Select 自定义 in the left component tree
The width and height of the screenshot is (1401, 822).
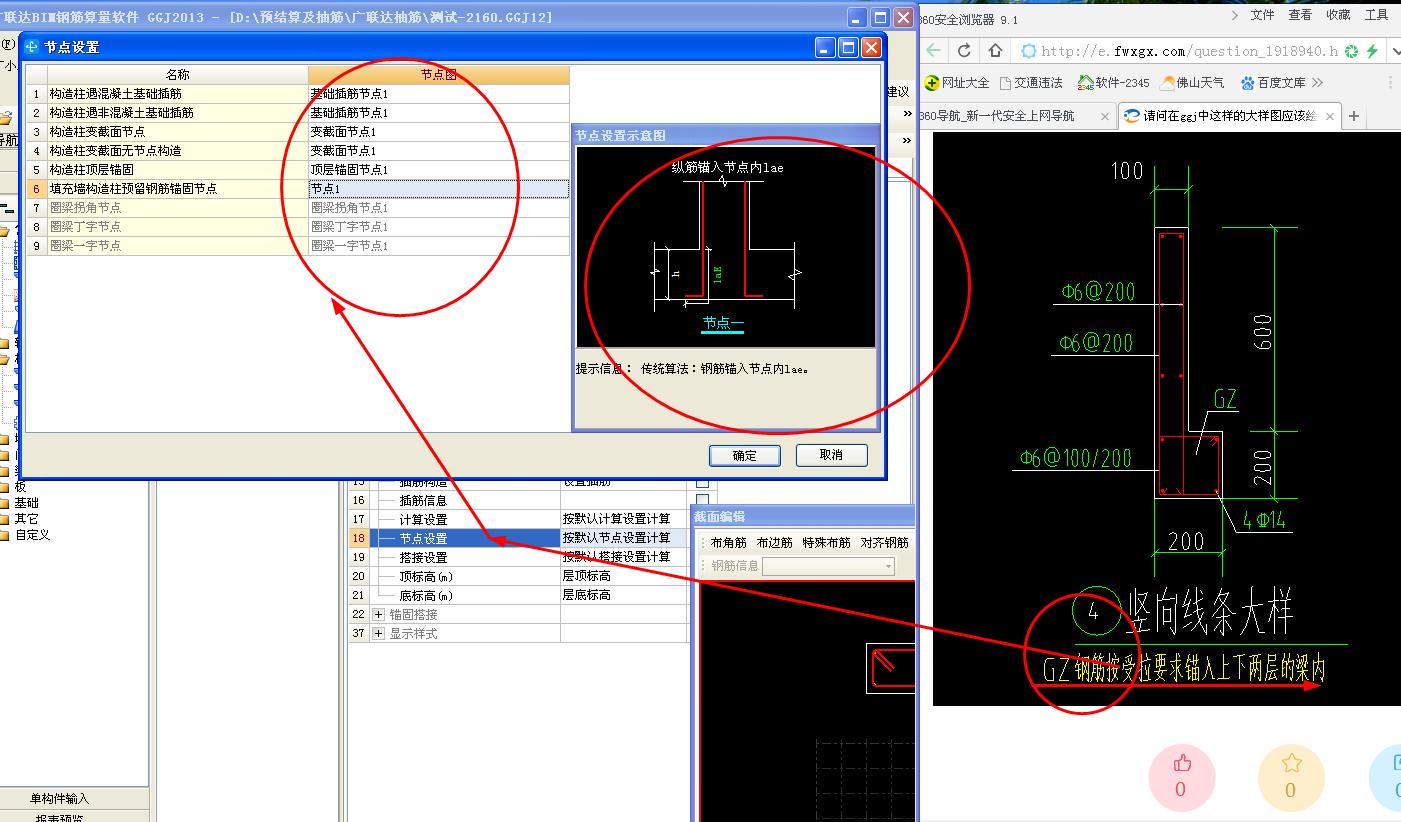tap(32, 535)
